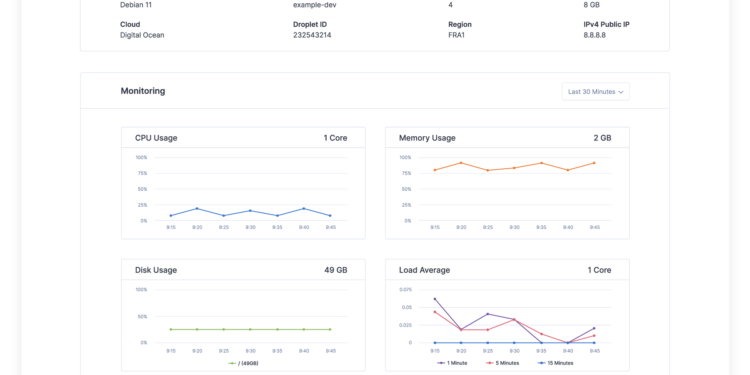The image size is (750, 375).
Task: Click the 1 Minute load point at 9:15
Action: coord(435,299)
